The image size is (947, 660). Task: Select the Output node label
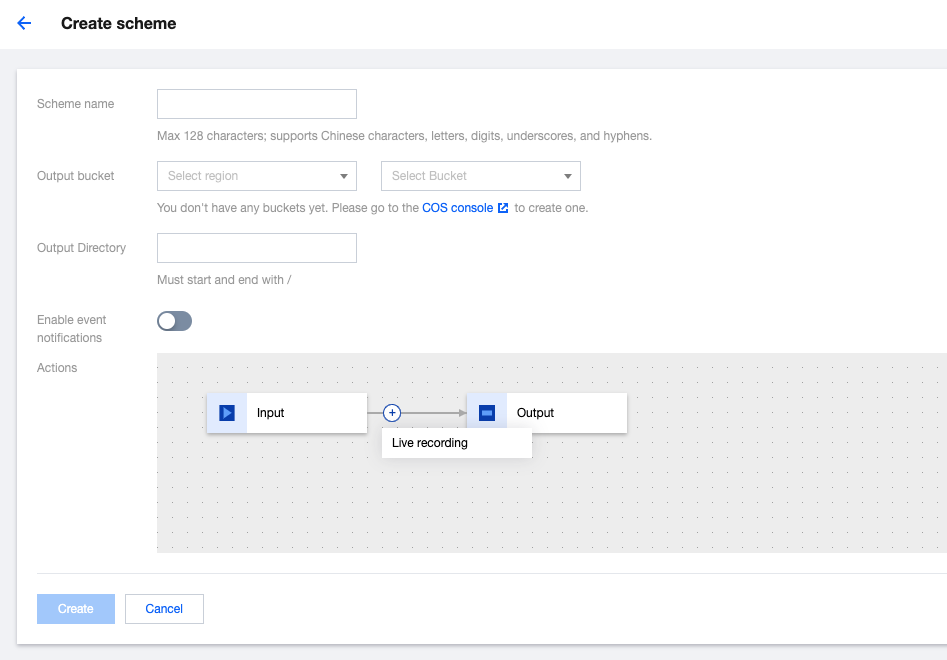pos(535,413)
